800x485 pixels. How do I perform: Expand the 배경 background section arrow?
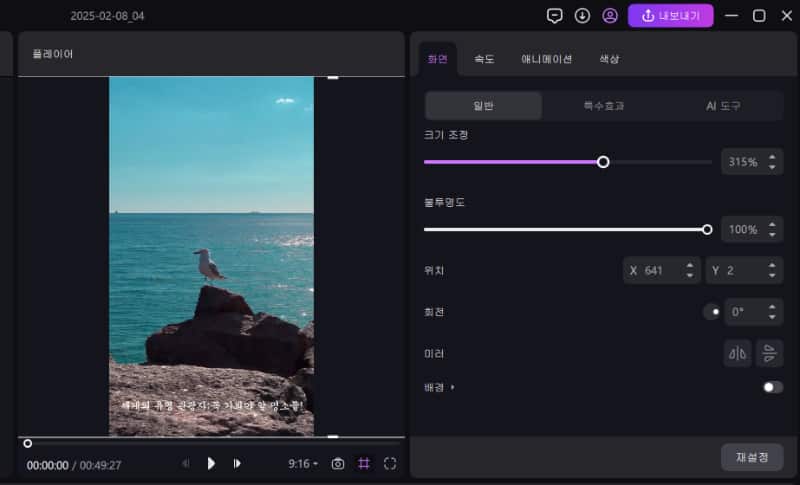pos(453,388)
